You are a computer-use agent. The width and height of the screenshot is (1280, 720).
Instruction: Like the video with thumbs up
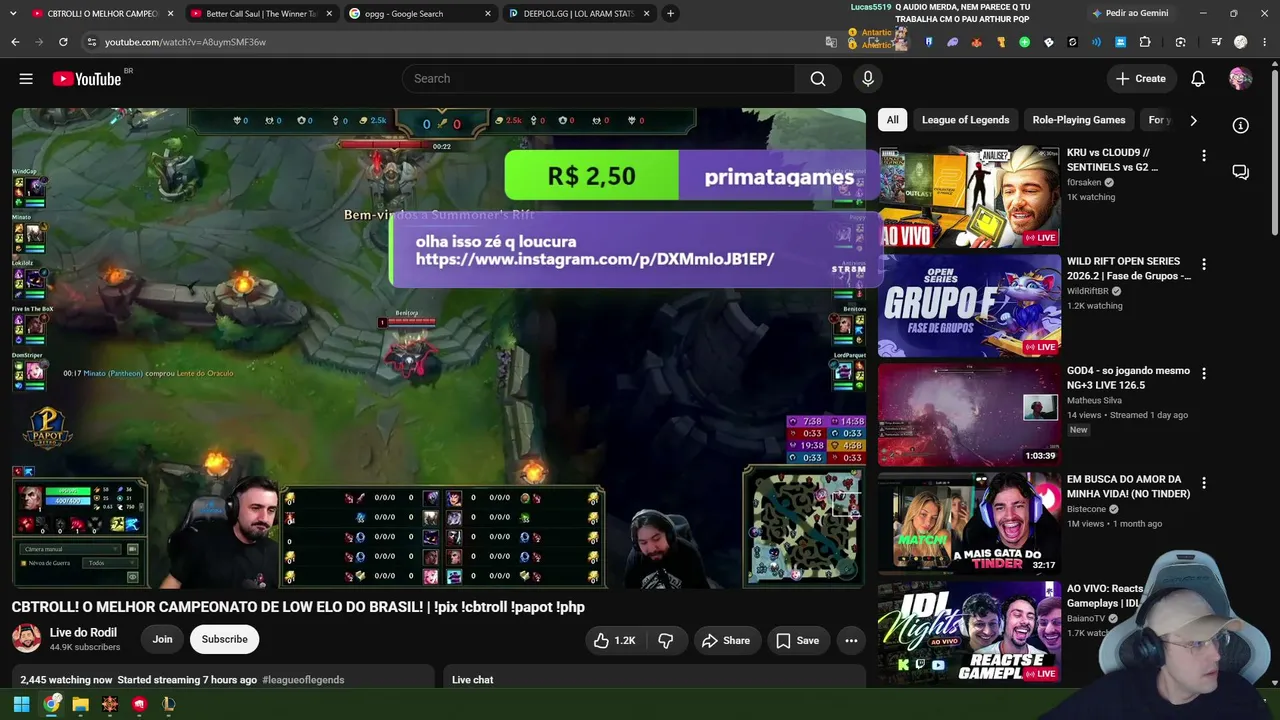pos(614,640)
